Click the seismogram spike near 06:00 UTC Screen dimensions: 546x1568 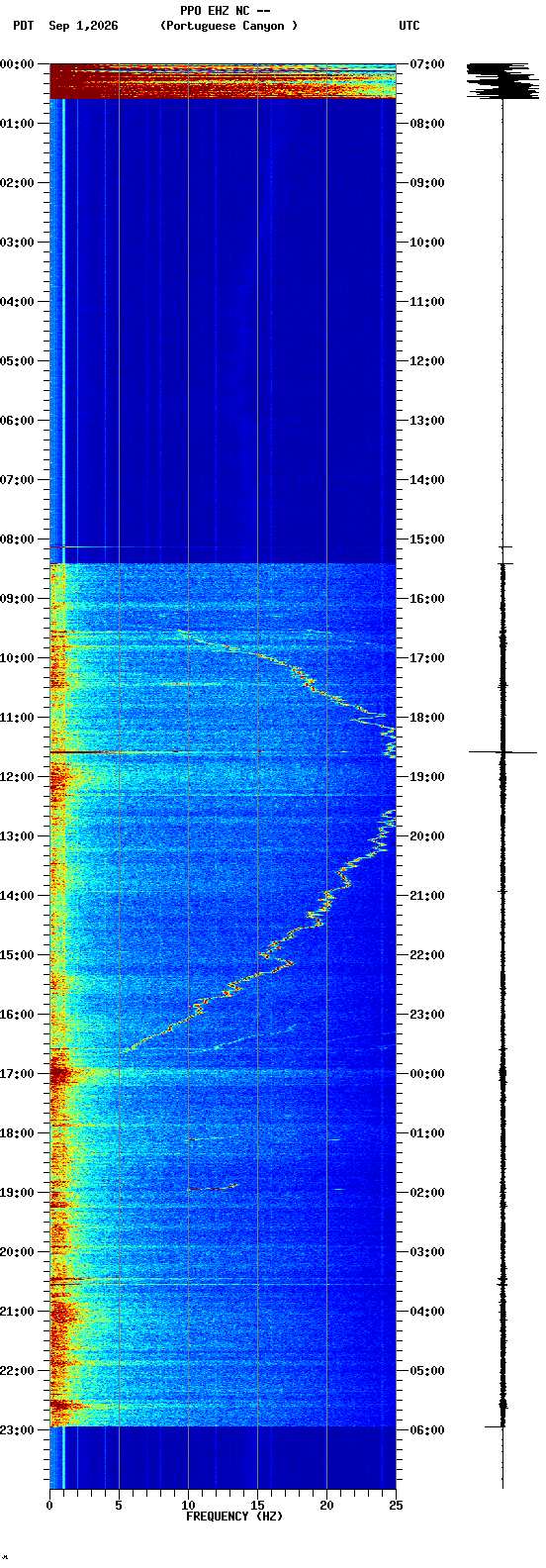[497, 1426]
